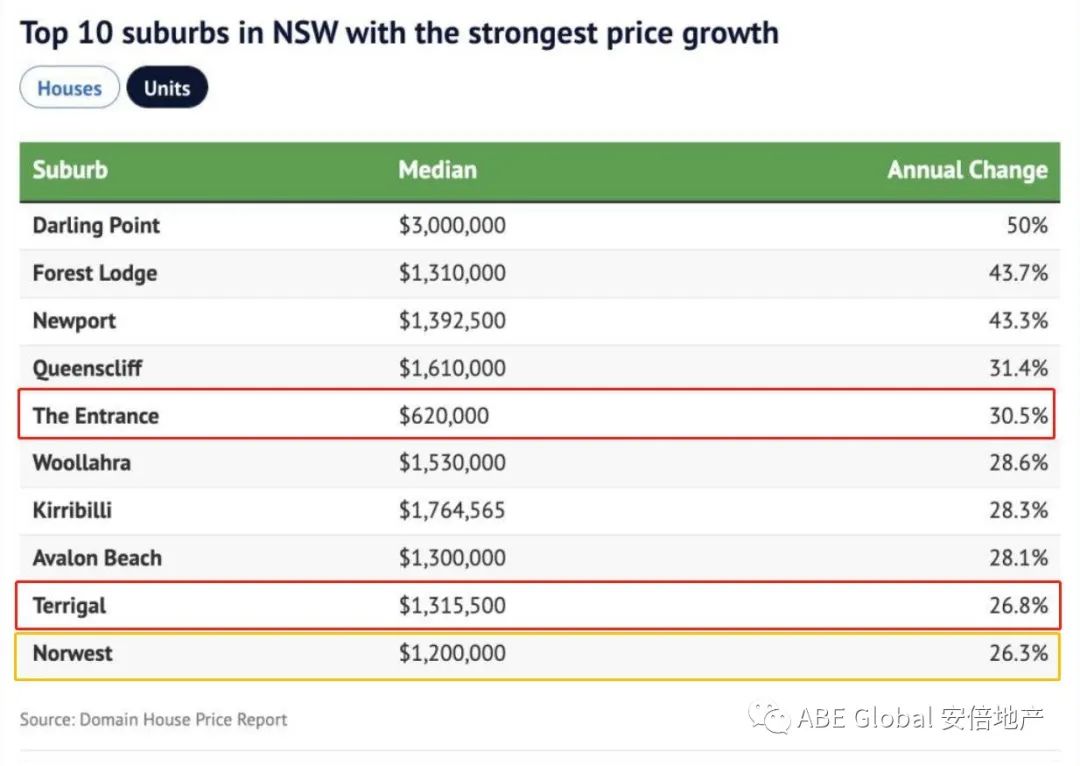Screen dimensions: 1080x766
Task: Click the Avalon Beach suburb name
Action: pos(97,558)
